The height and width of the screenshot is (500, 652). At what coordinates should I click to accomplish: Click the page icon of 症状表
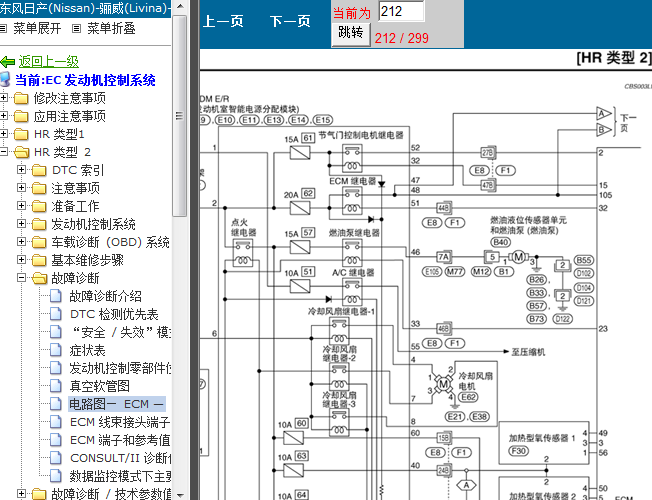56,350
